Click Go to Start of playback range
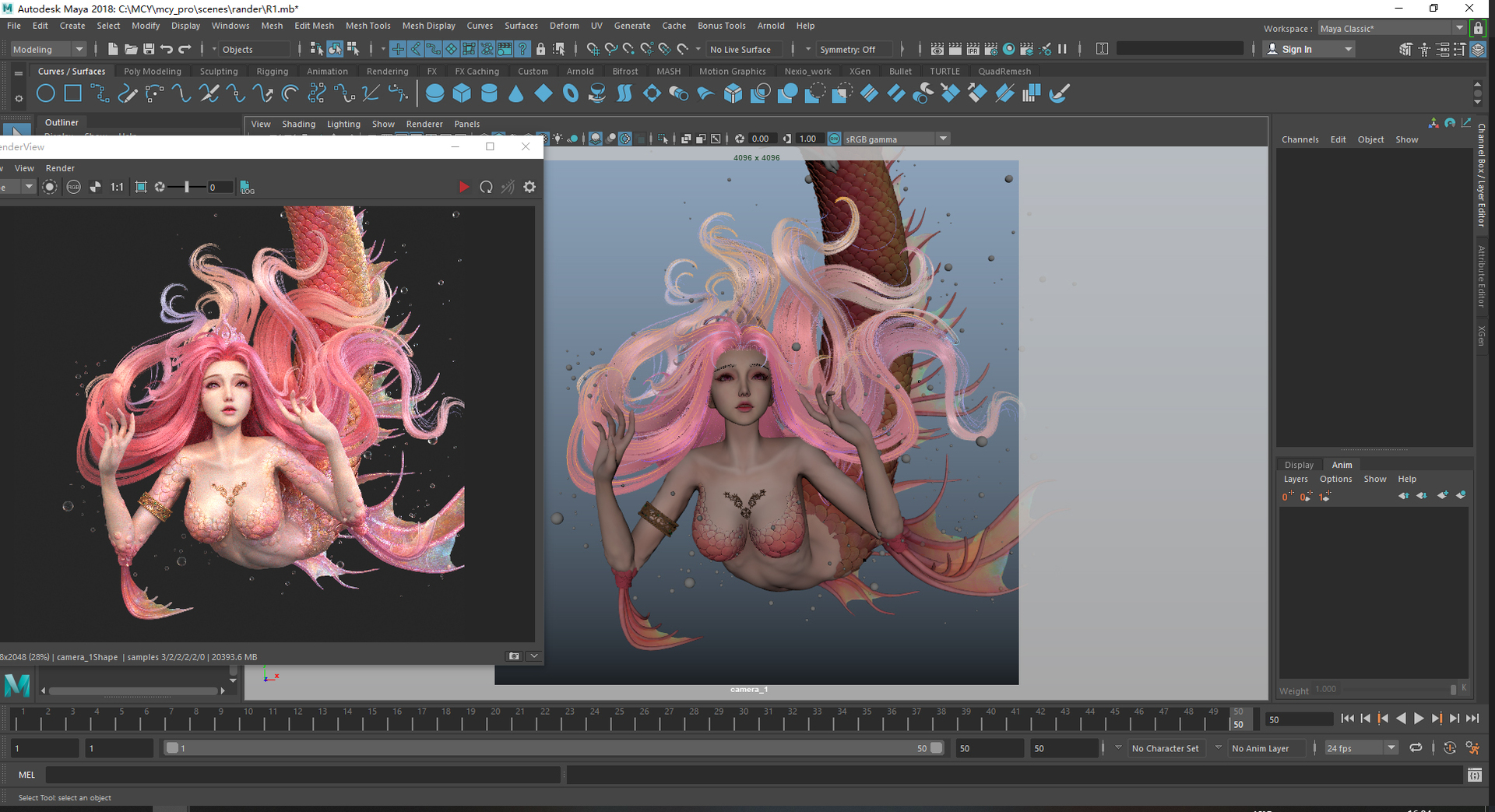The height and width of the screenshot is (812, 1495). click(1347, 719)
